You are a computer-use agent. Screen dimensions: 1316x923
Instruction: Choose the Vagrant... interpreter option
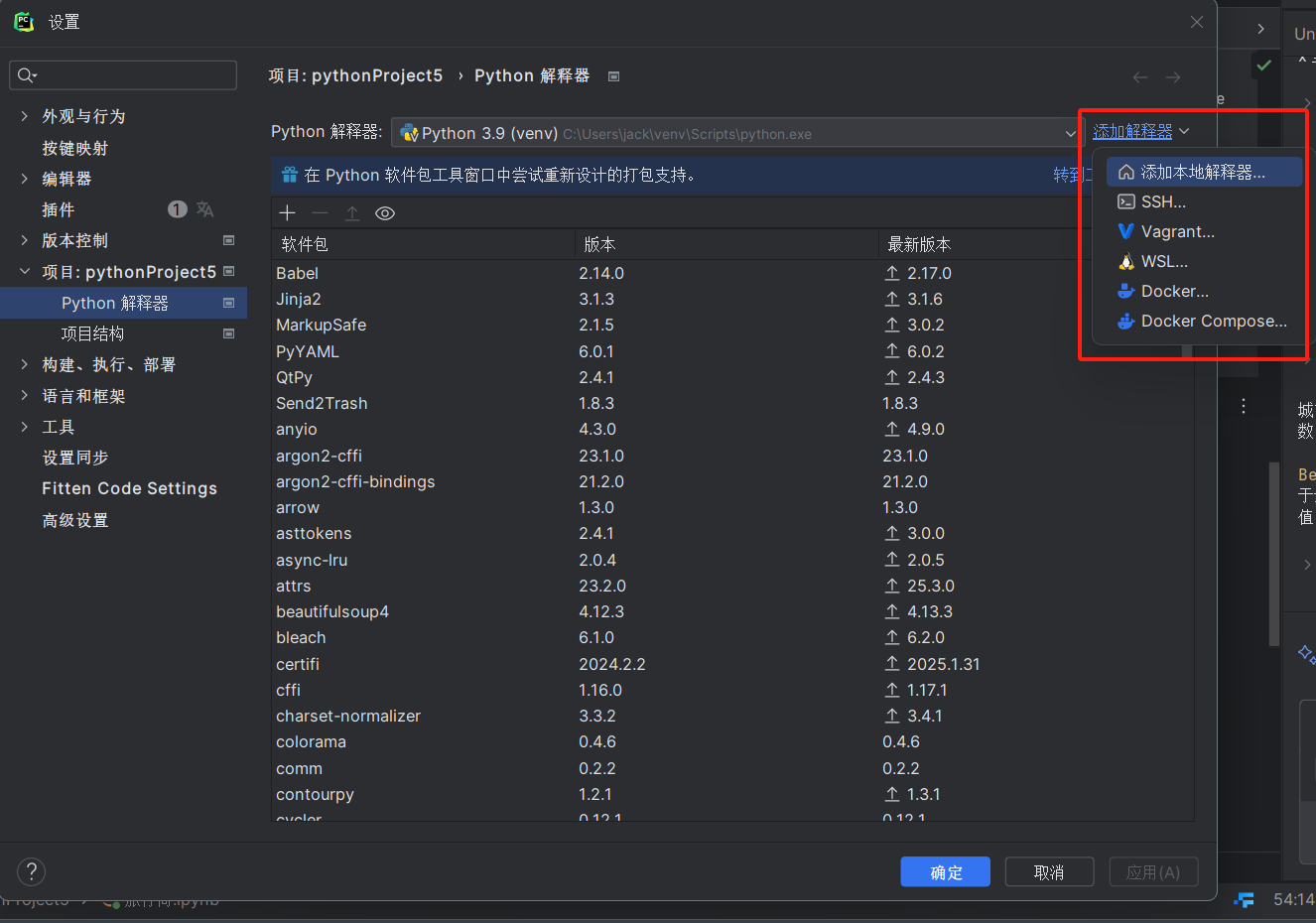(x=1204, y=231)
